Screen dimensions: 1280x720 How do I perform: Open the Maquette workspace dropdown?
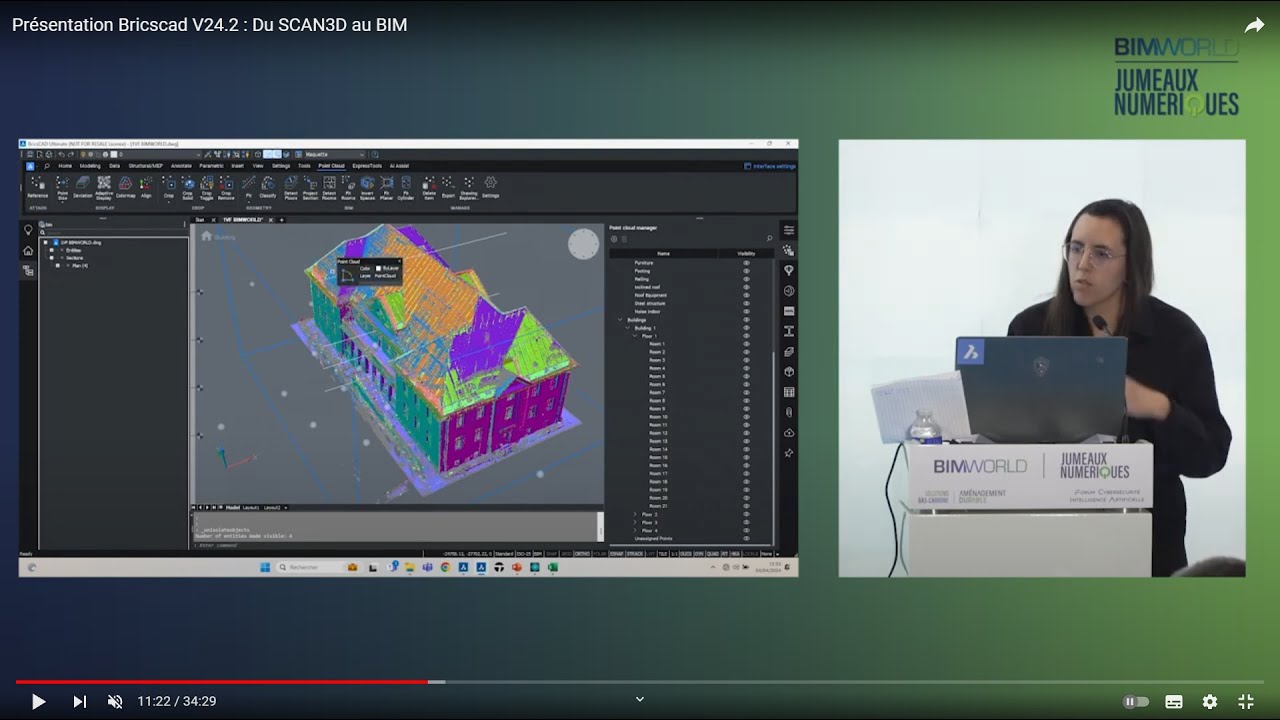[335, 155]
